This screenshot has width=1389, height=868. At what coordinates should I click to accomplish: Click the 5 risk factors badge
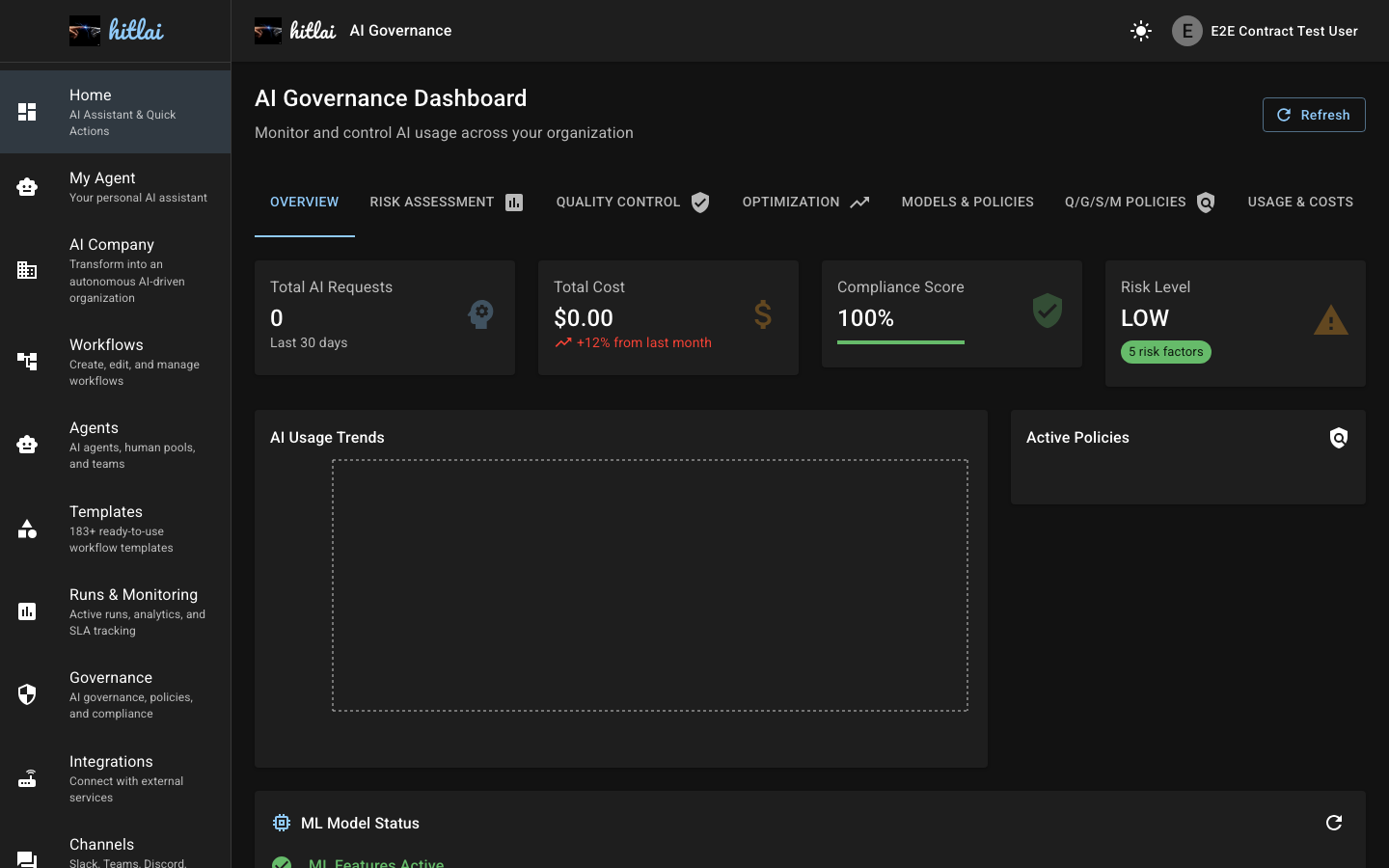(x=1165, y=352)
